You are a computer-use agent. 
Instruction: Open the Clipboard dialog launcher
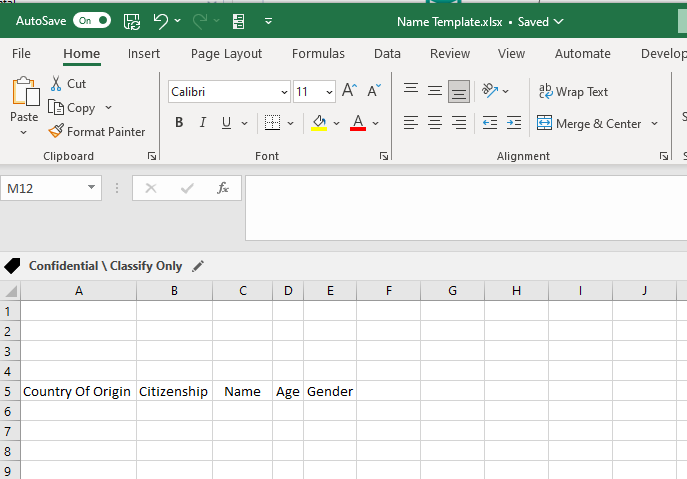(152, 156)
